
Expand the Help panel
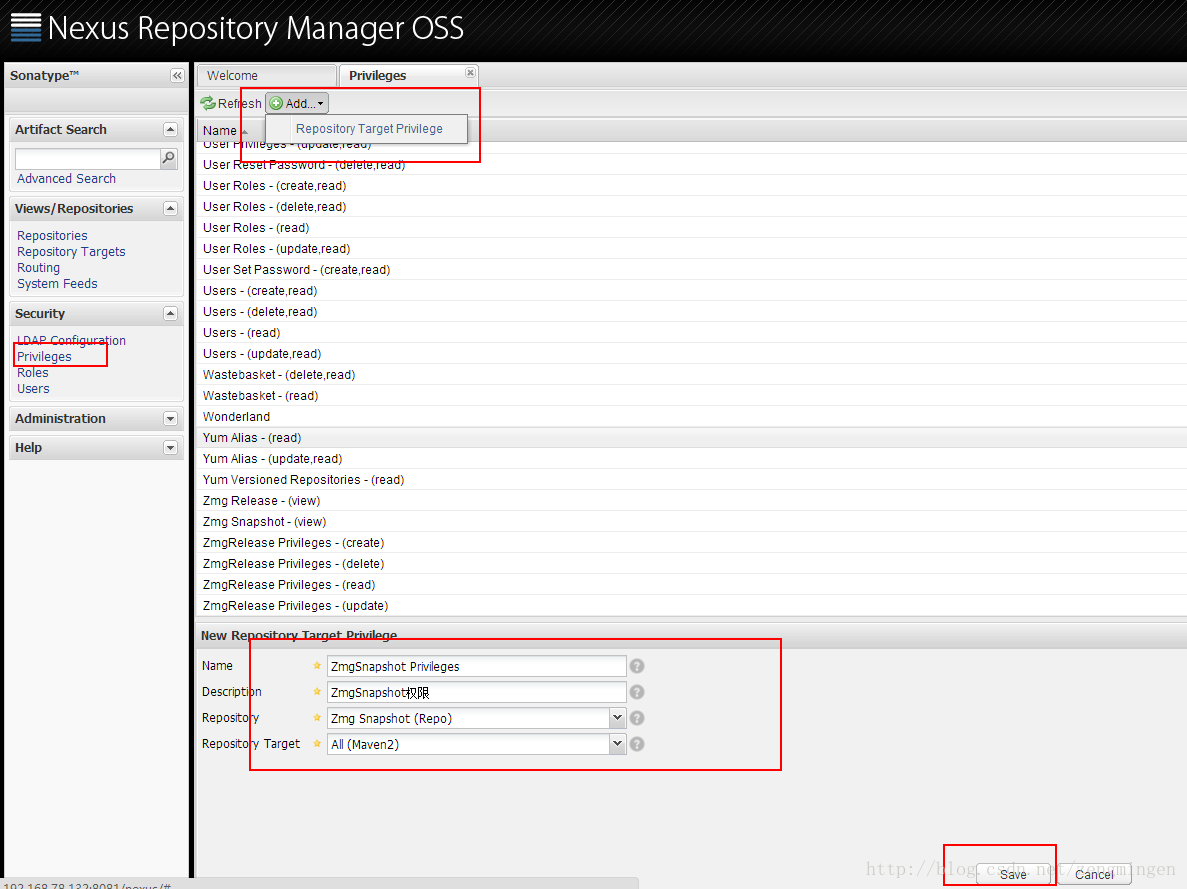point(170,448)
